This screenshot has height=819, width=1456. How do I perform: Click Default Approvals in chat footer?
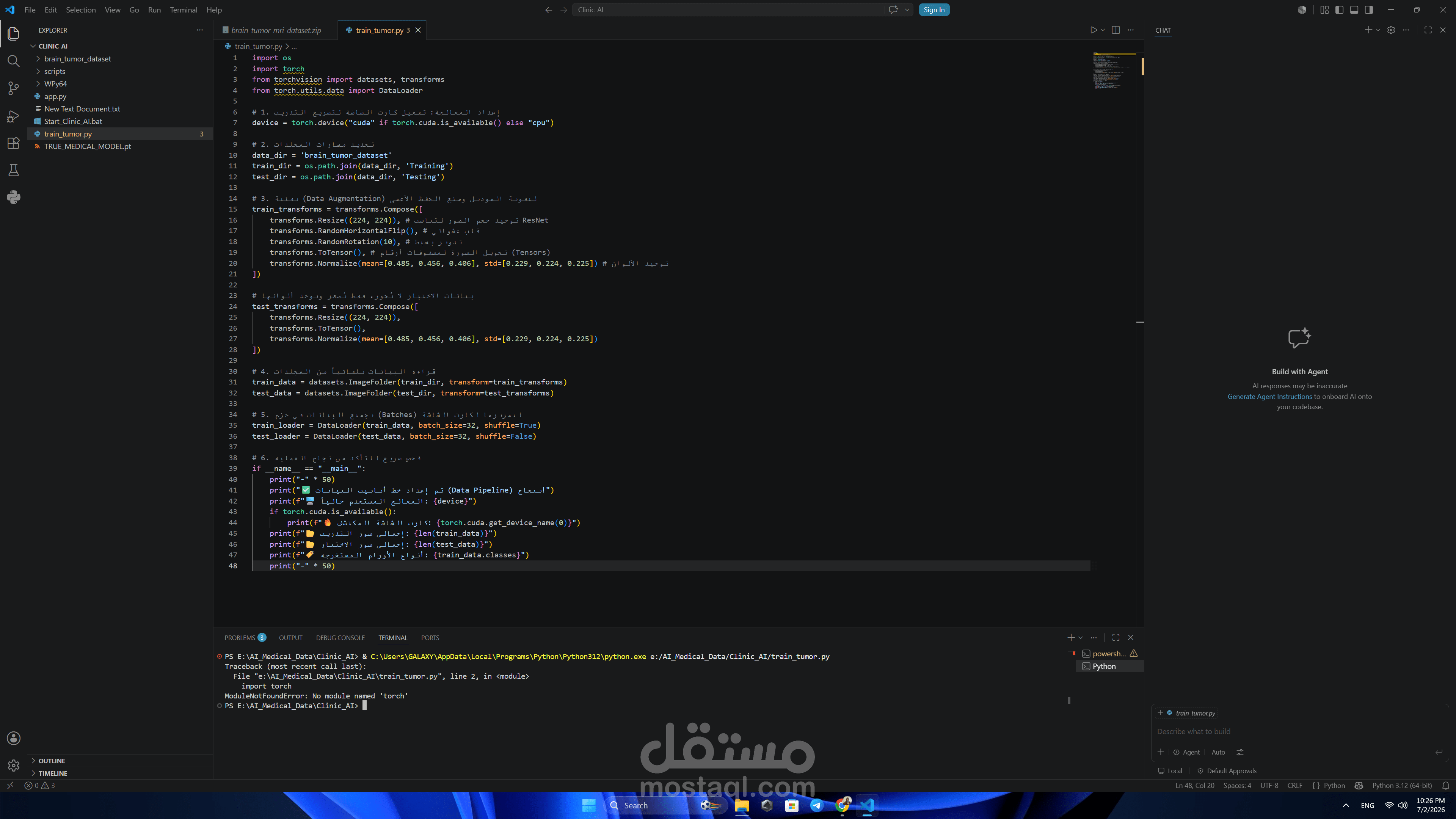[x=1227, y=771]
